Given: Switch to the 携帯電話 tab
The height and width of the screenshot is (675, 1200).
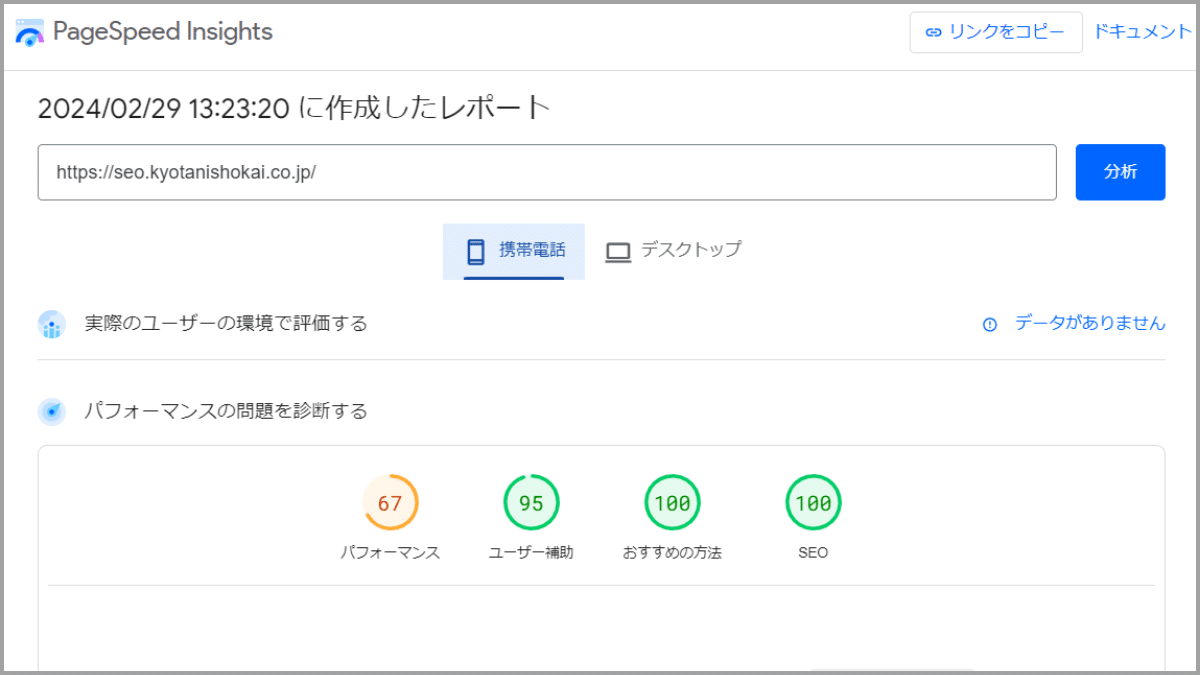Looking at the screenshot, I should click(514, 250).
